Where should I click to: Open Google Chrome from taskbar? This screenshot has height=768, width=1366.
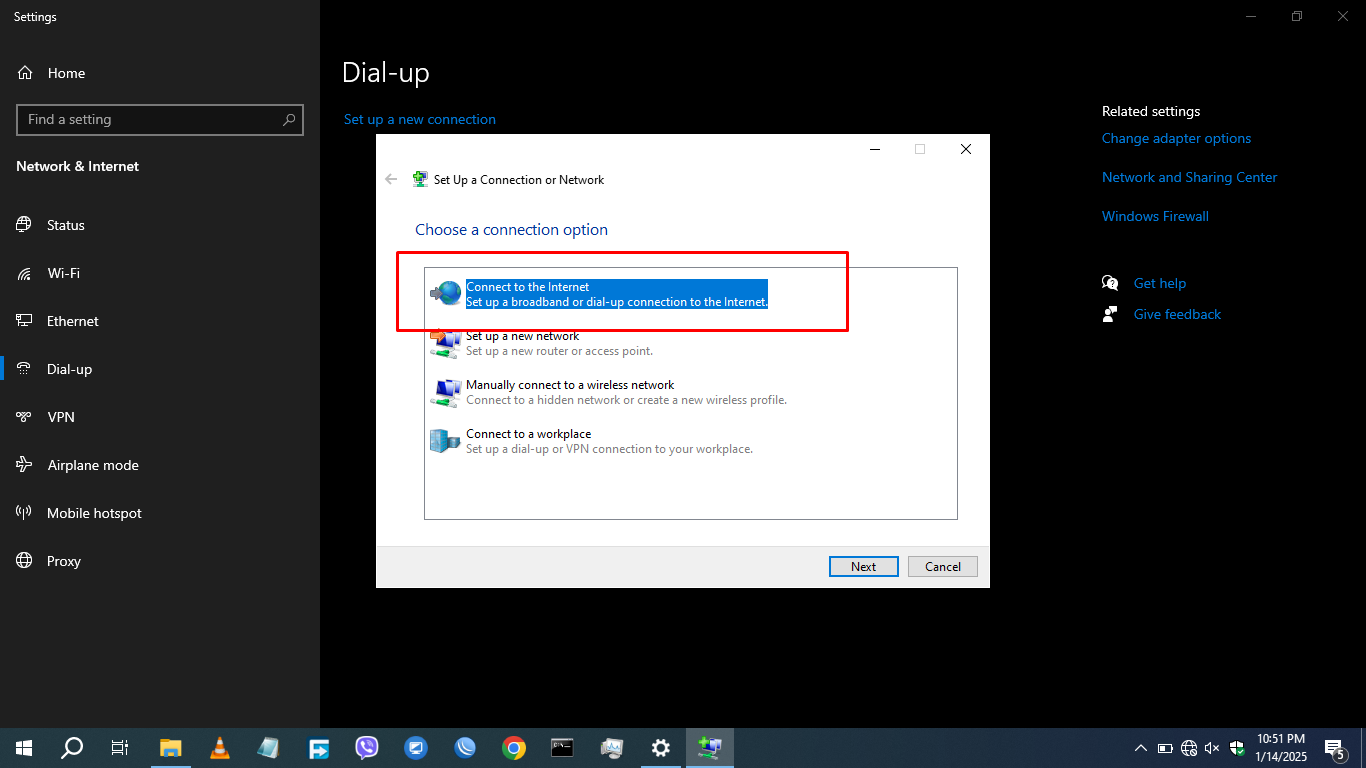[514, 747]
